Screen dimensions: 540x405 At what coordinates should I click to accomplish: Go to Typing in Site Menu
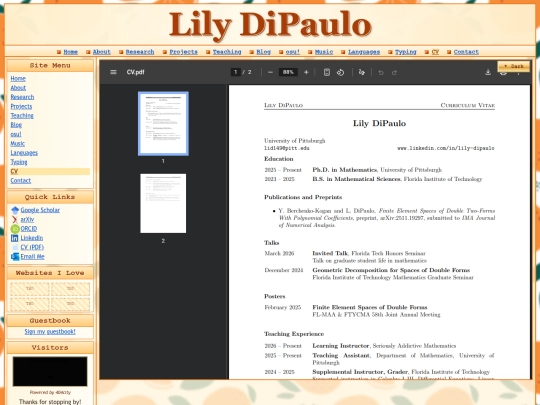(x=19, y=162)
